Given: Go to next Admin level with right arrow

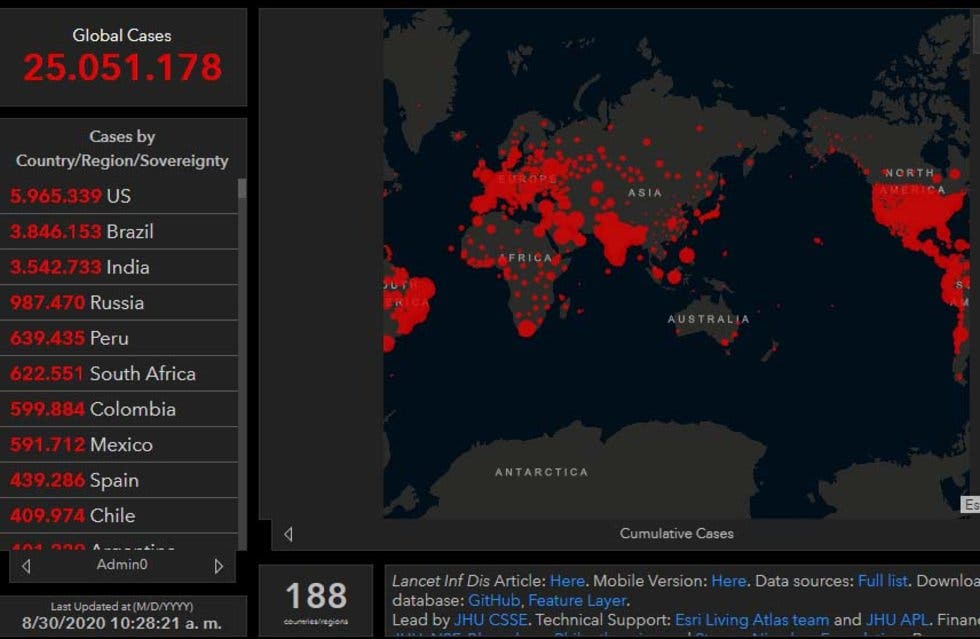Looking at the screenshot, I should coord(218,566).
